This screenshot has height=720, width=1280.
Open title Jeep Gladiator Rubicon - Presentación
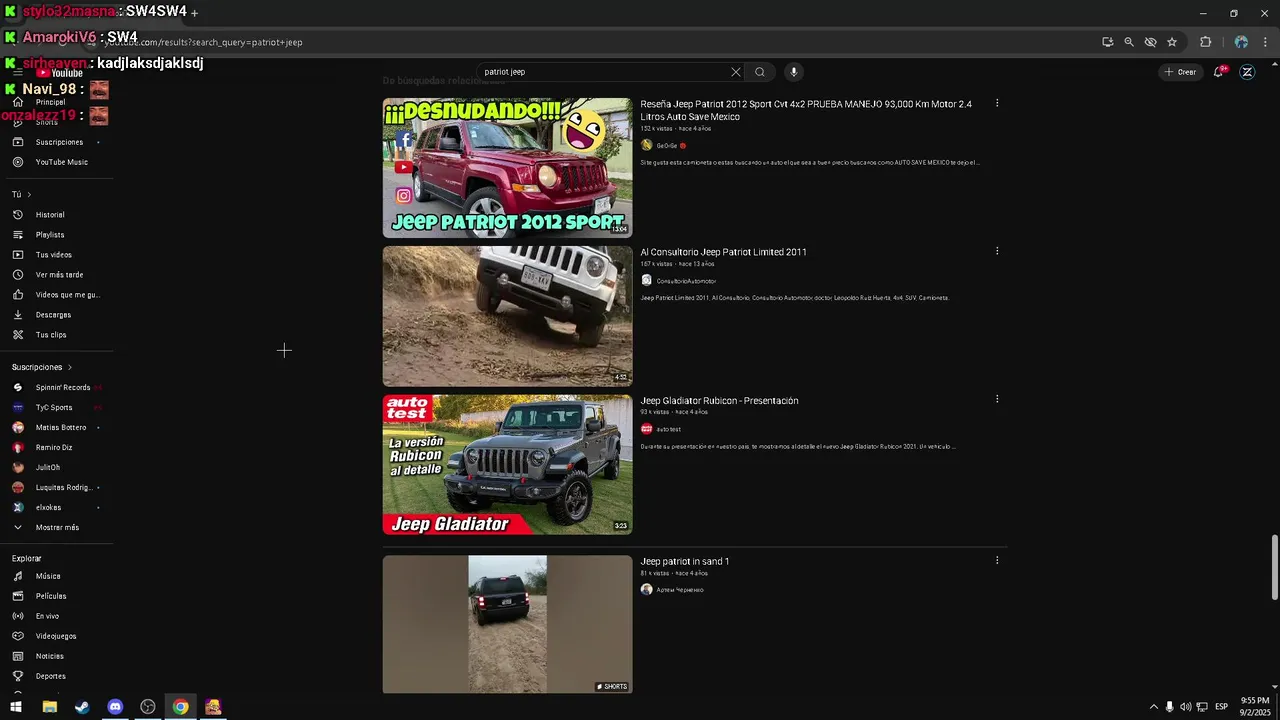pos(719,401)
